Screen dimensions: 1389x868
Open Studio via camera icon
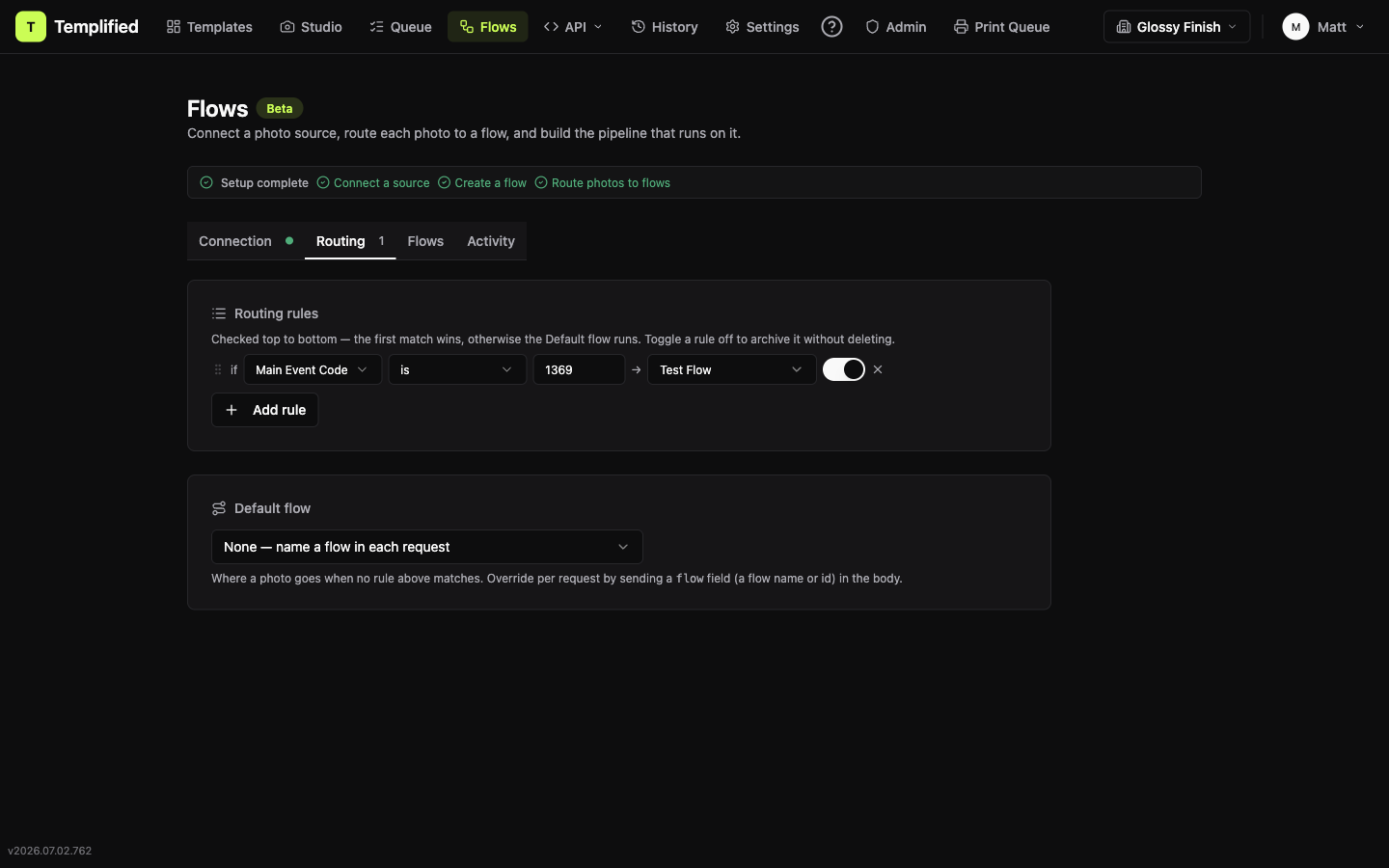pos(287,27)
